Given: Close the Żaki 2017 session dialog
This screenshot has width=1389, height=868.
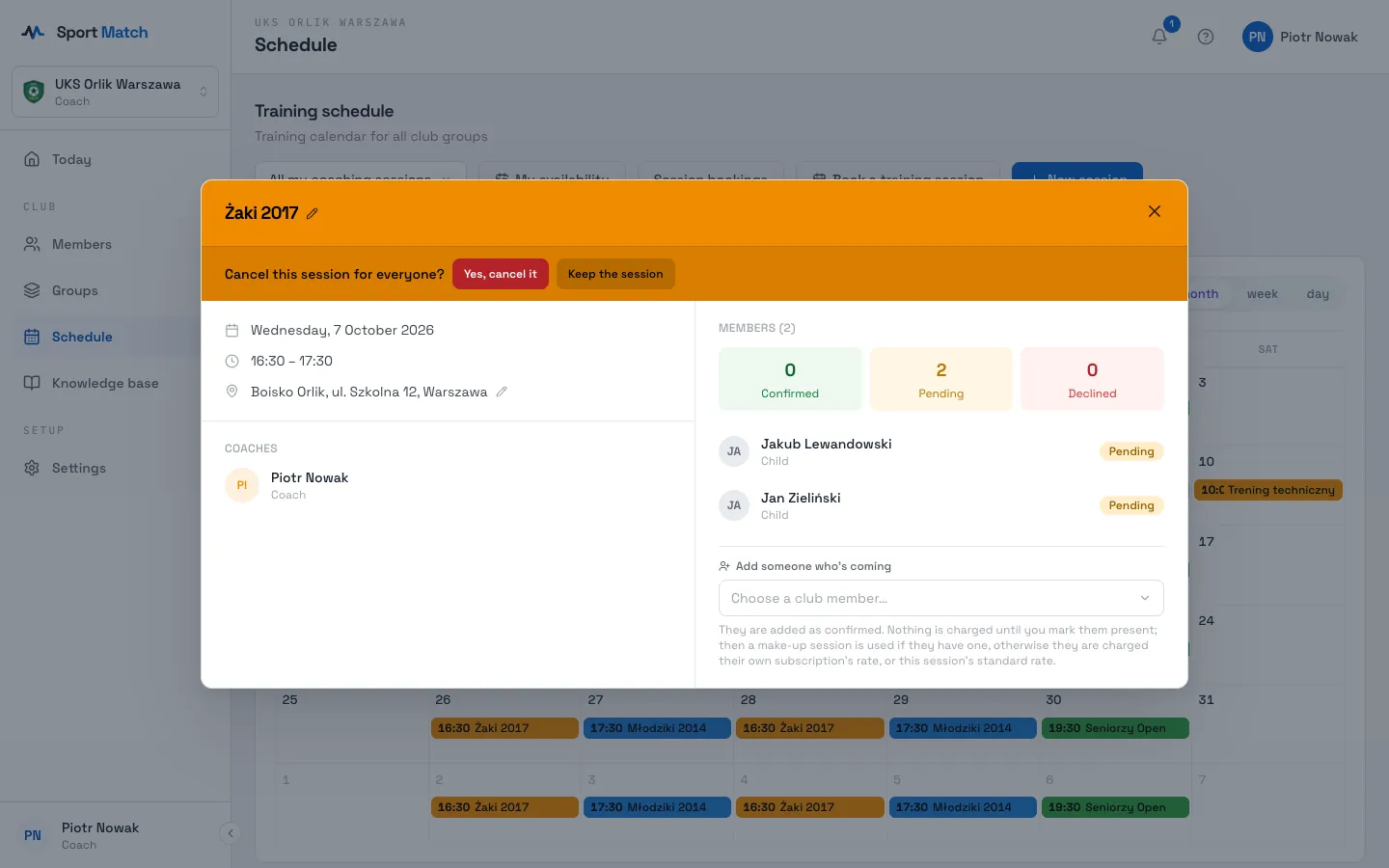Looking at the screenshot, I should (1155, 211).
